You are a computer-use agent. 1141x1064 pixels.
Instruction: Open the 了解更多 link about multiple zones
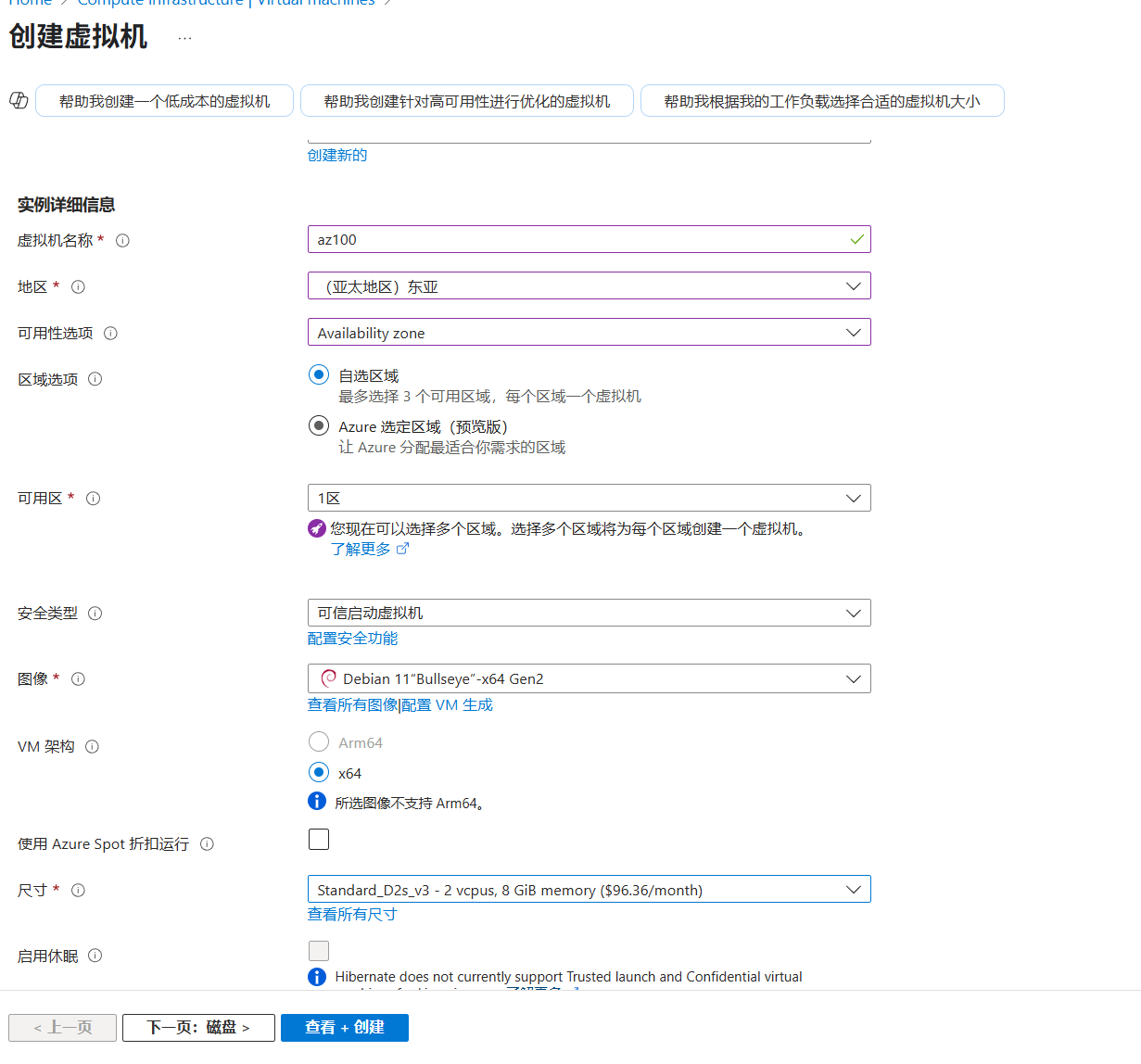(x=369, y=549)
